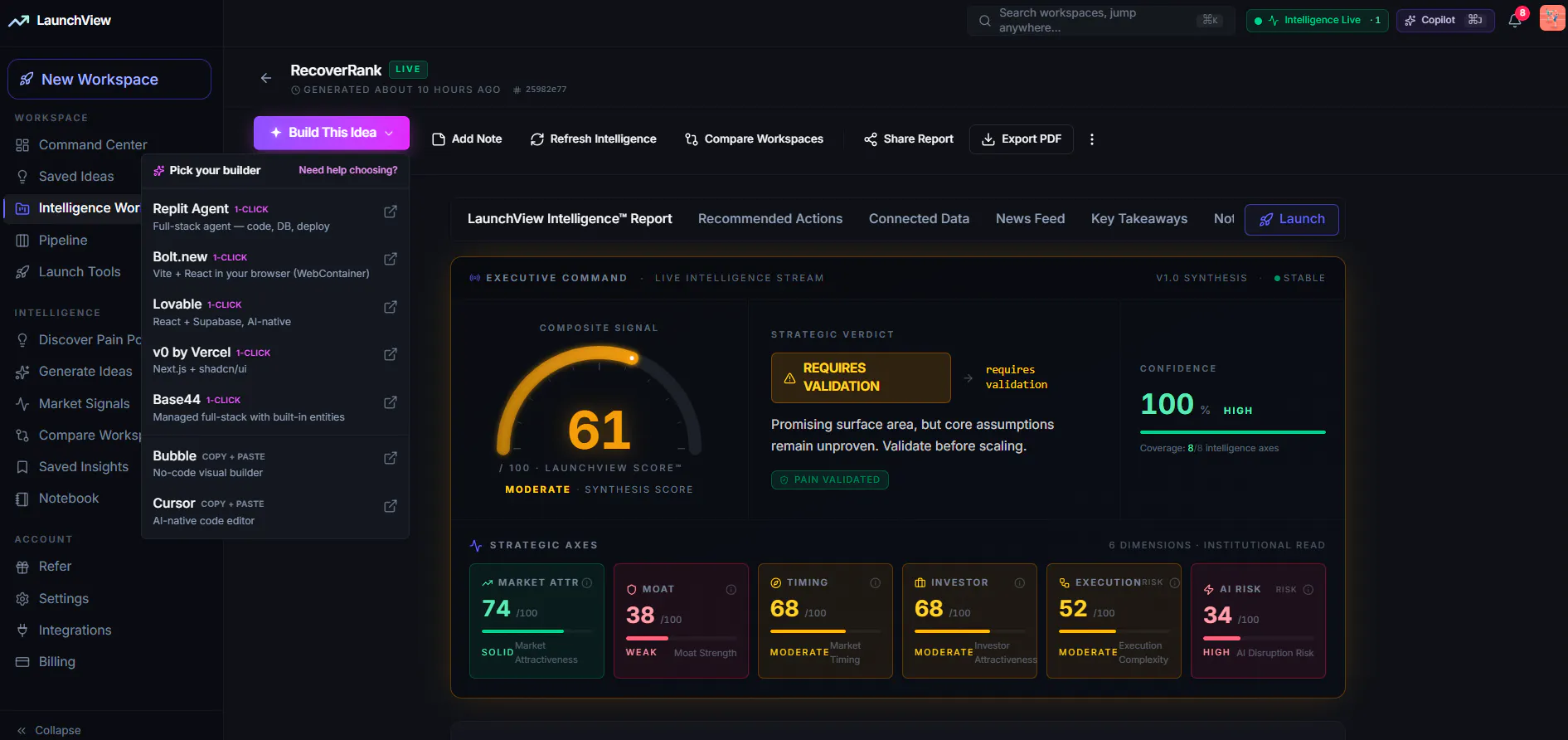Switch to Key Takeaways tab
The height and width of the screenshot is (740, 1568).
[x=1139, y=219]
